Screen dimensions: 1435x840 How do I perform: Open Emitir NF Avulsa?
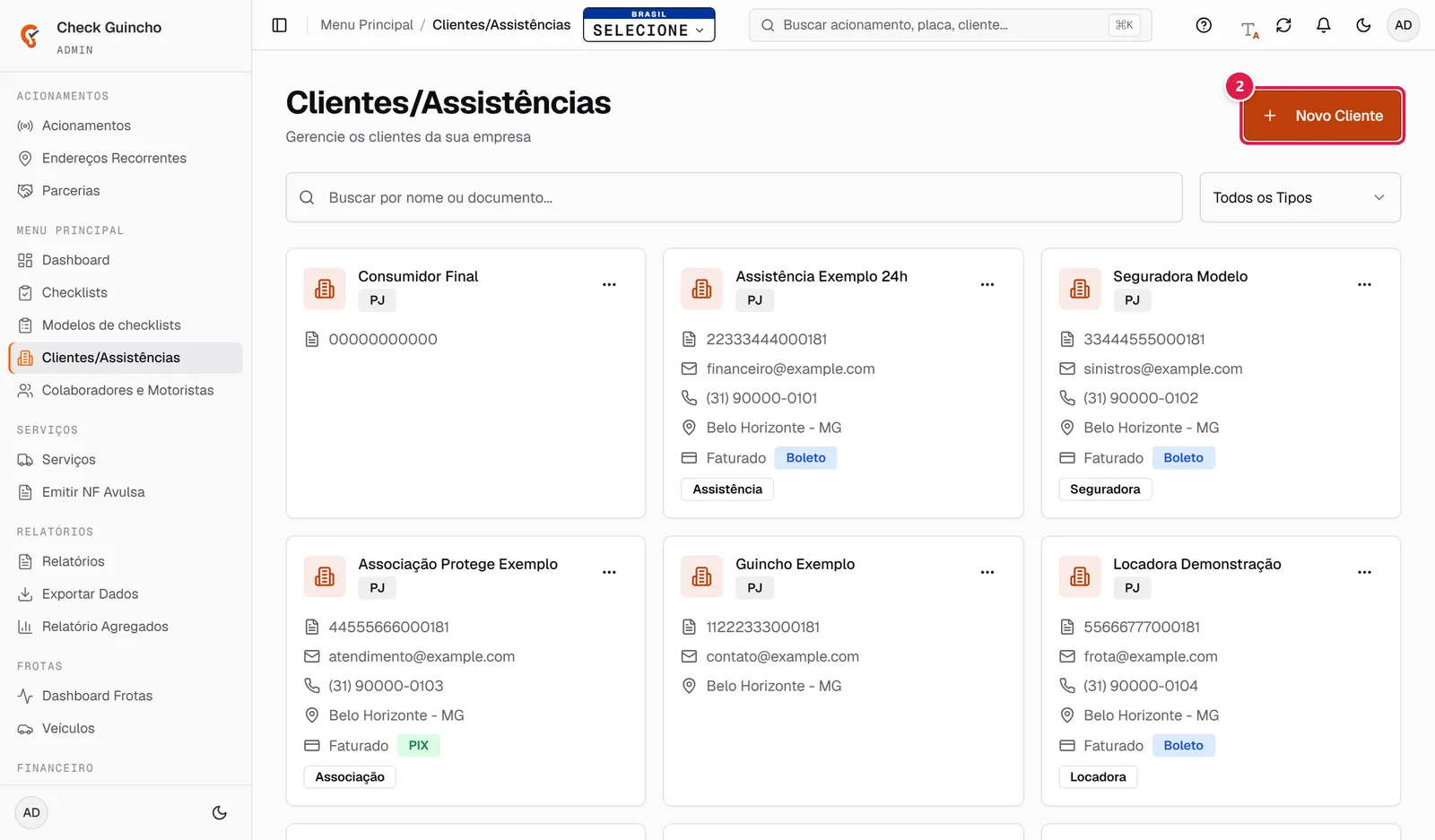(126, 492)
